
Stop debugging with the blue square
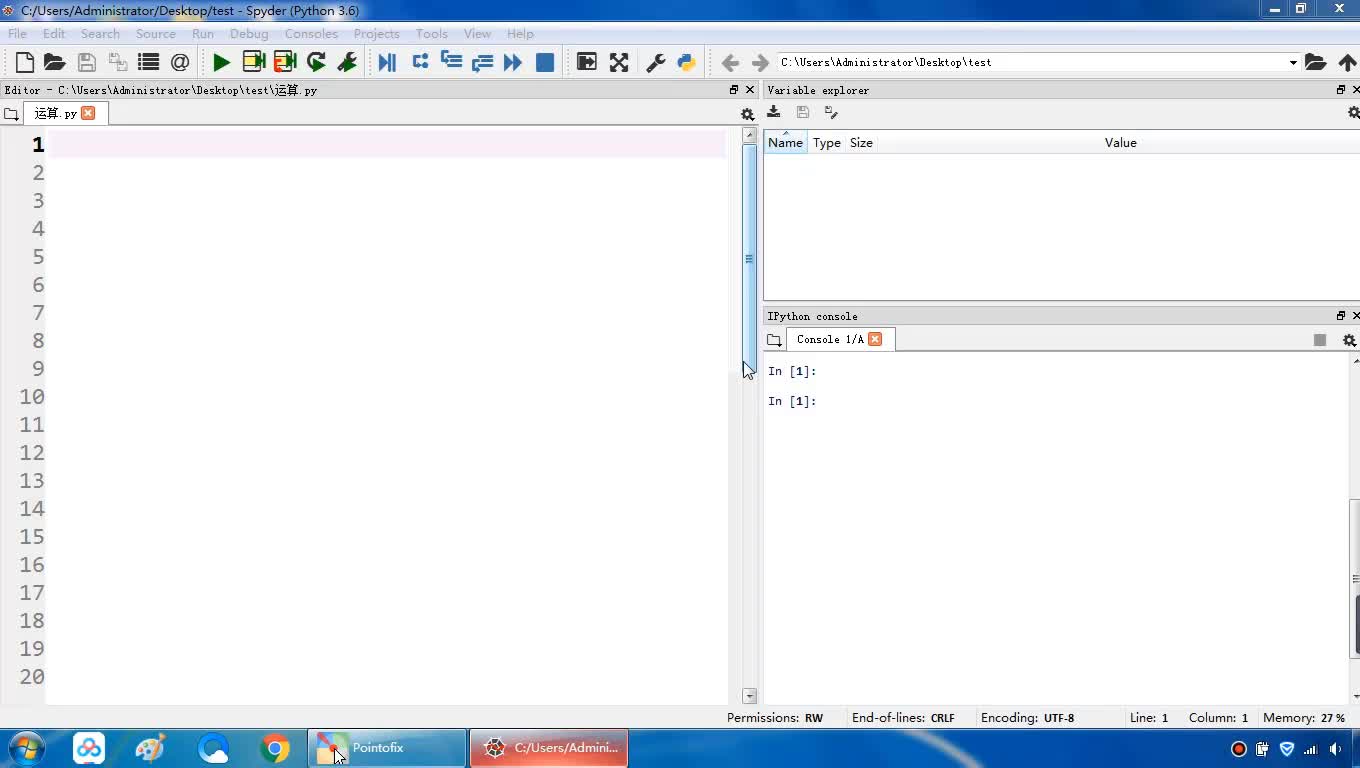click(x=545, y=62)
